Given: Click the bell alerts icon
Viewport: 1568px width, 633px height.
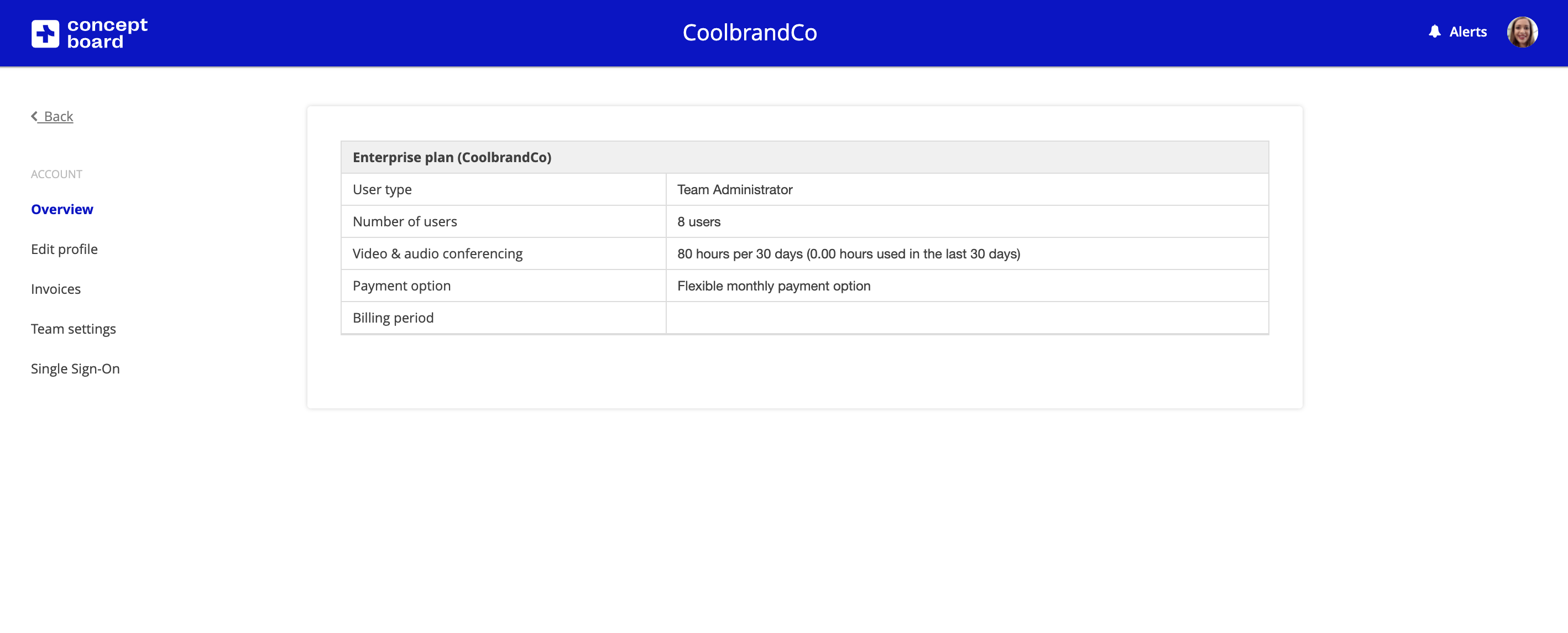Looking at the screenshot, I should coord(1435,32).
